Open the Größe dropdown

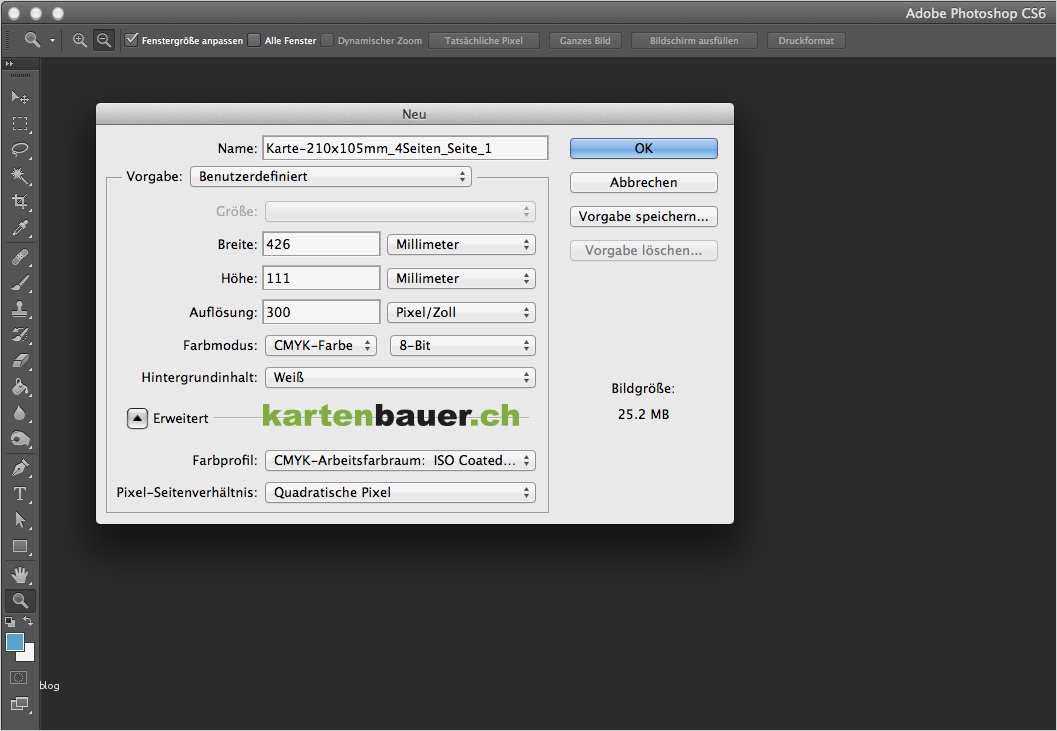pyautogui.click(x=400, y=211)
